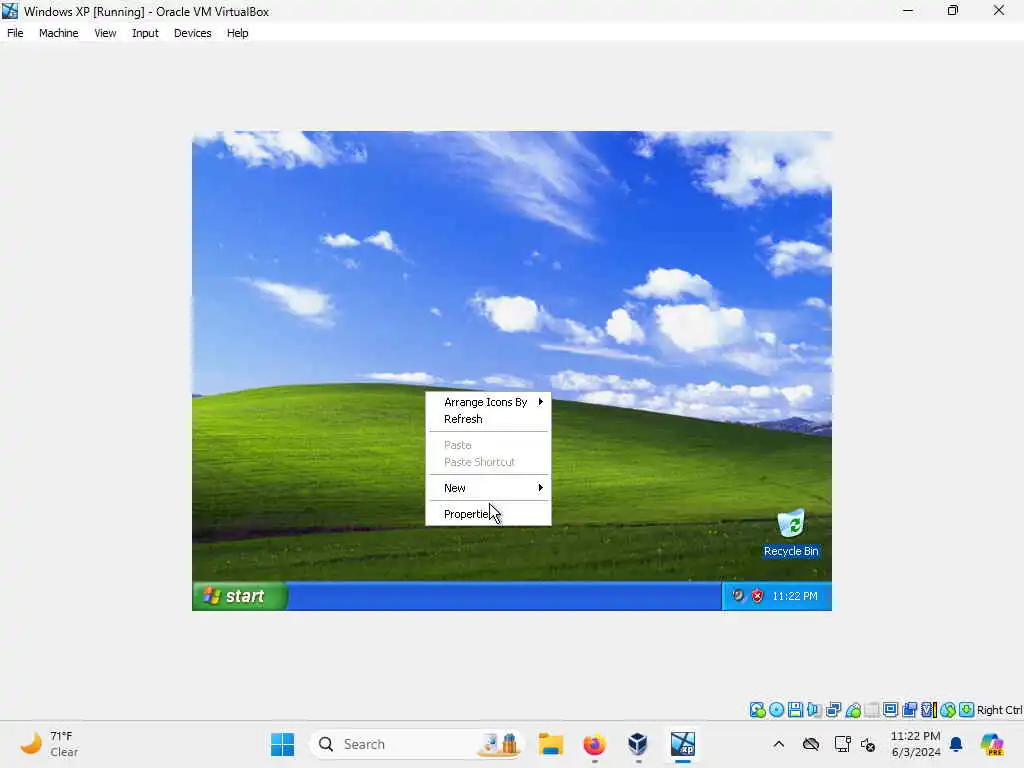Click the mouse integration status icon
This screenshot has height=768, width=1024.
(948, 710)
